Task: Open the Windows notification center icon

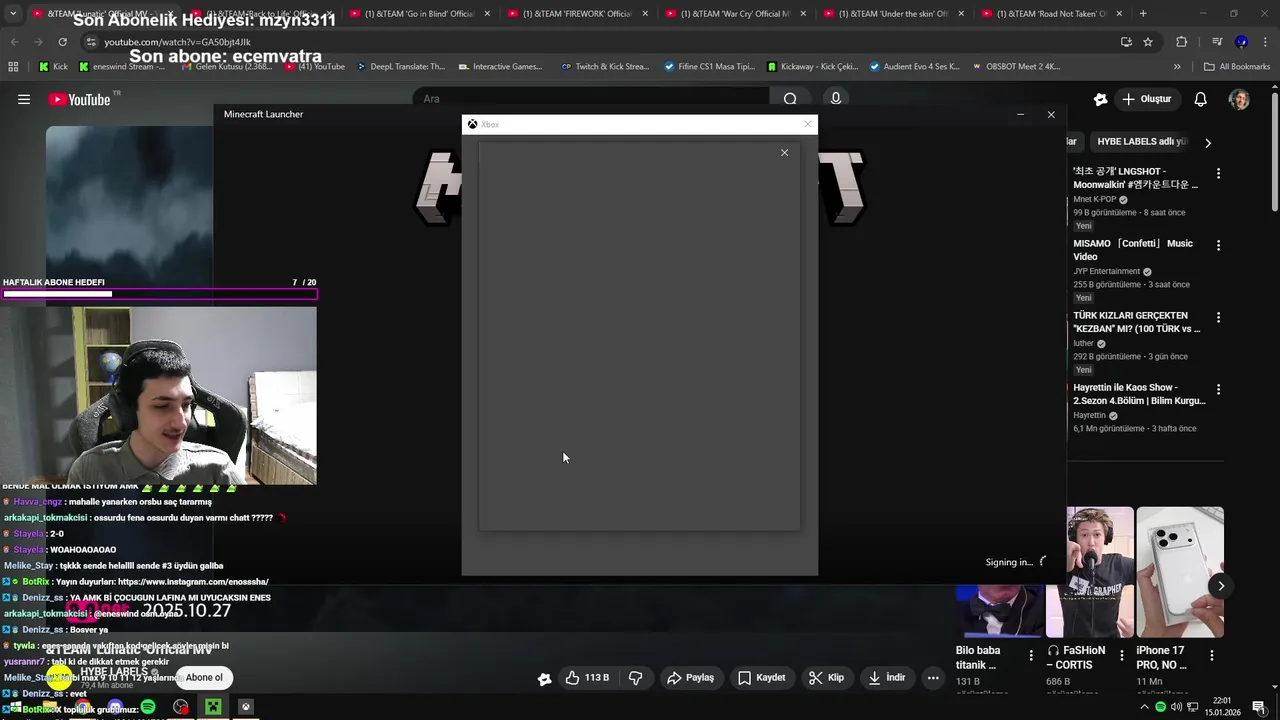Action: click(1258, 707)
